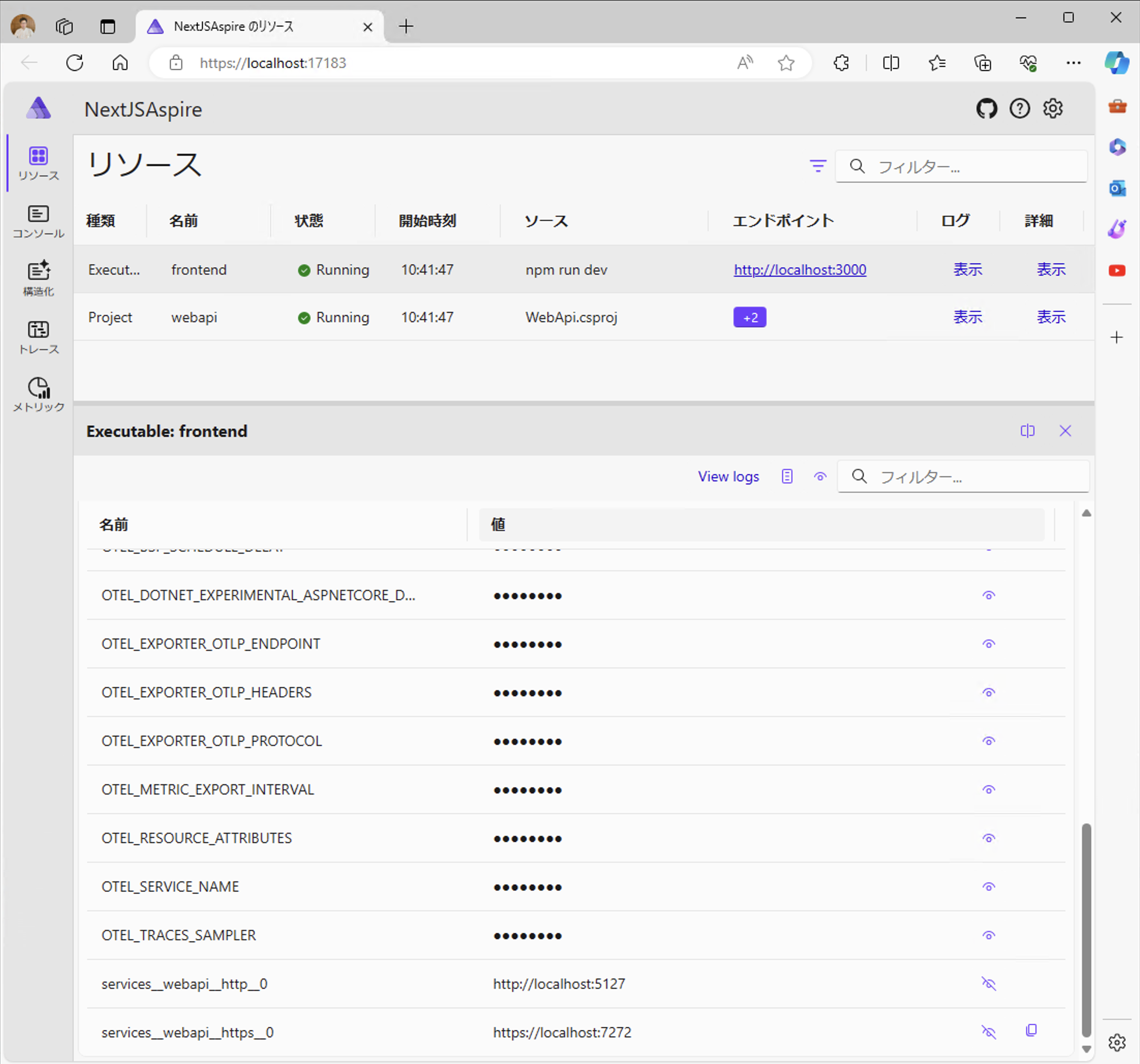Select リソース in the navigation
Screen dimensions: 1140x1064
coord(38,163)
